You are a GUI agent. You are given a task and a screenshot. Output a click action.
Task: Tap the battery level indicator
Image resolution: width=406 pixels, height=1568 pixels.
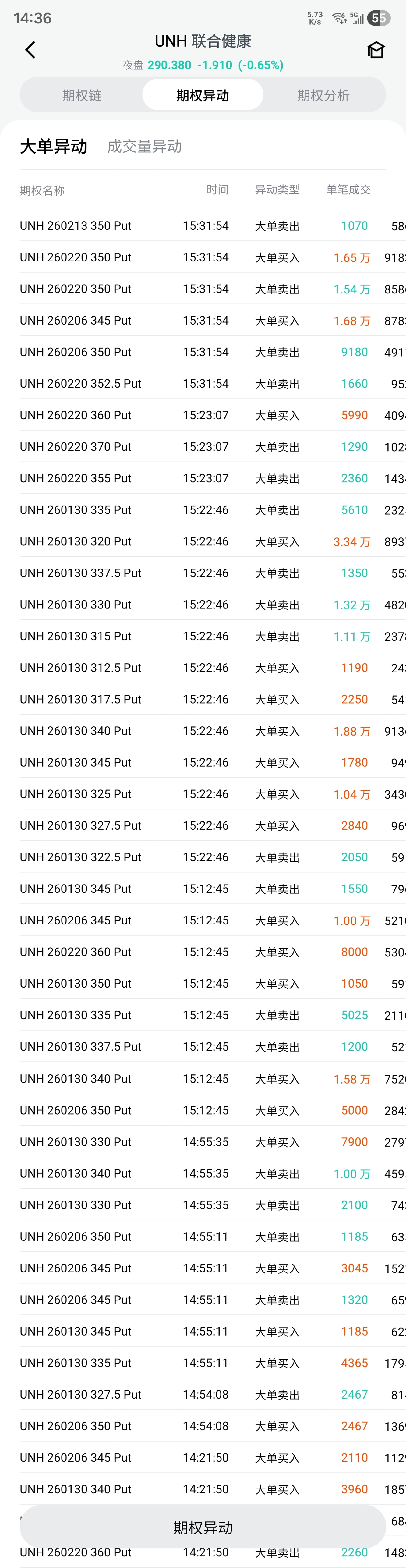click(x=379, y=18)
